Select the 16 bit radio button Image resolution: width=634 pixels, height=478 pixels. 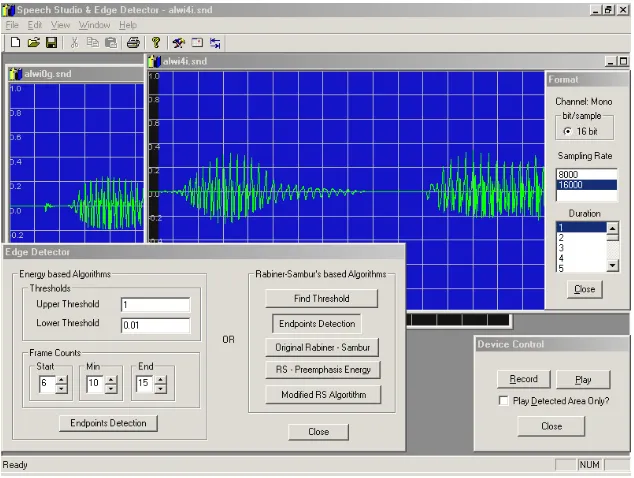tap(568, 131)
